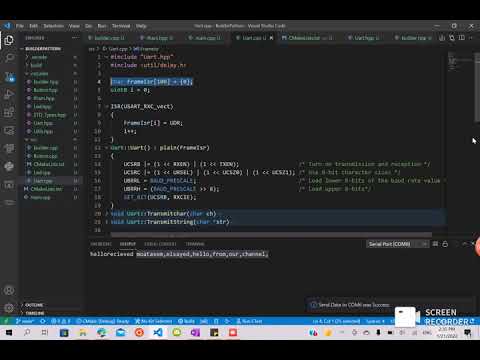Open the Search view in activity bar

[9, 58]
